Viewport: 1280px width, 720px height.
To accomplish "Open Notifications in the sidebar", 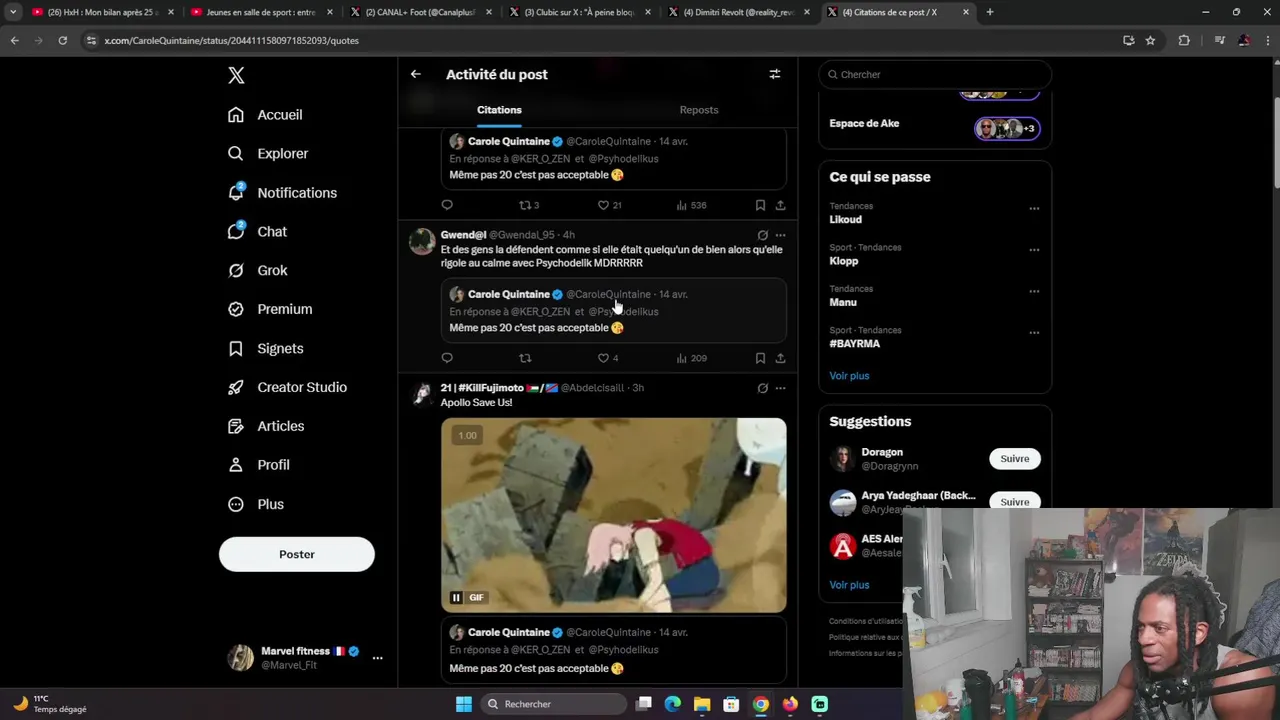I will (x=282, y=193).
